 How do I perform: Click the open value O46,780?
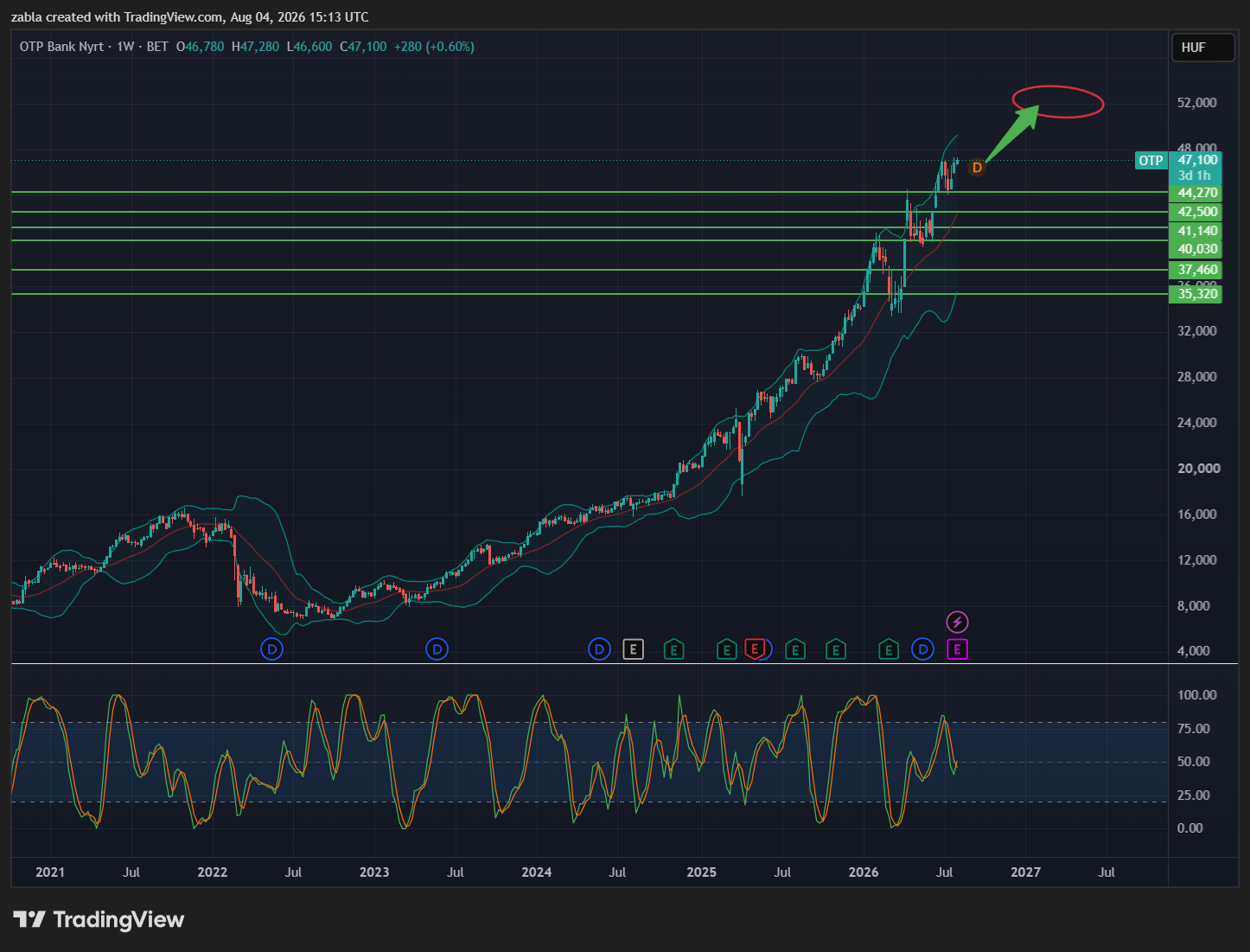tap(201, 47)
